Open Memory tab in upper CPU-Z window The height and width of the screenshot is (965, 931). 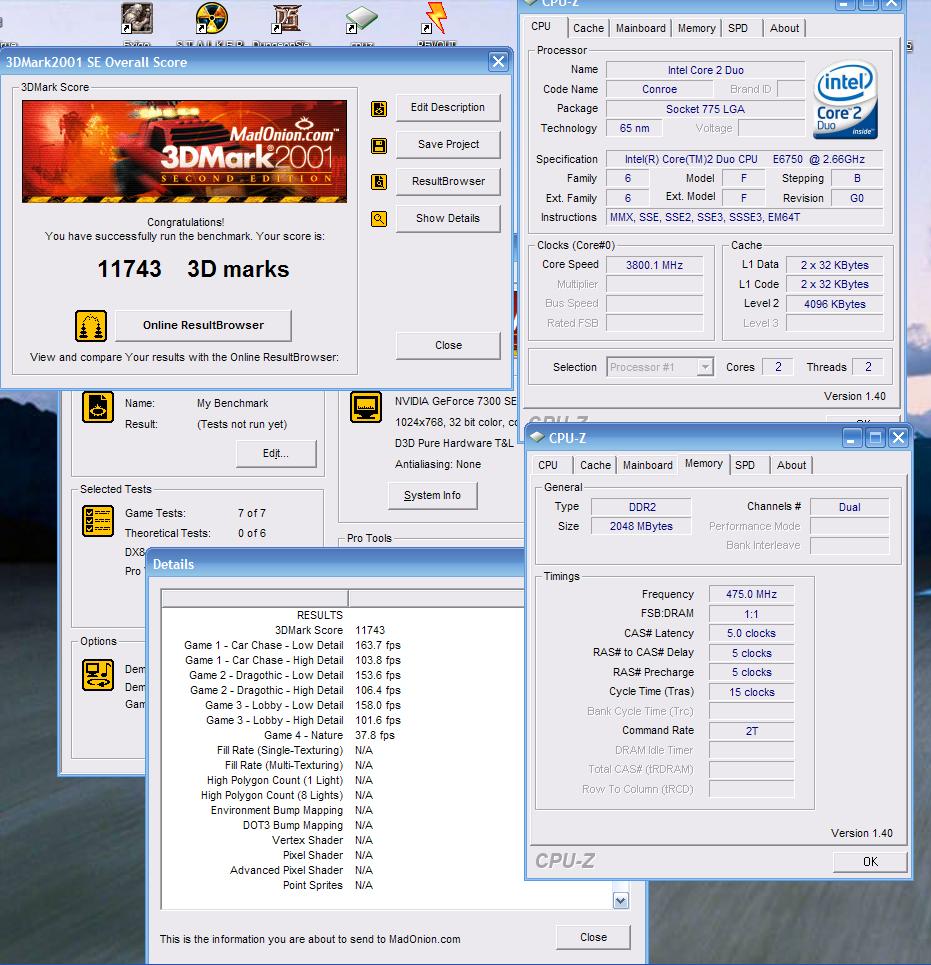click(x=697, y=28)
